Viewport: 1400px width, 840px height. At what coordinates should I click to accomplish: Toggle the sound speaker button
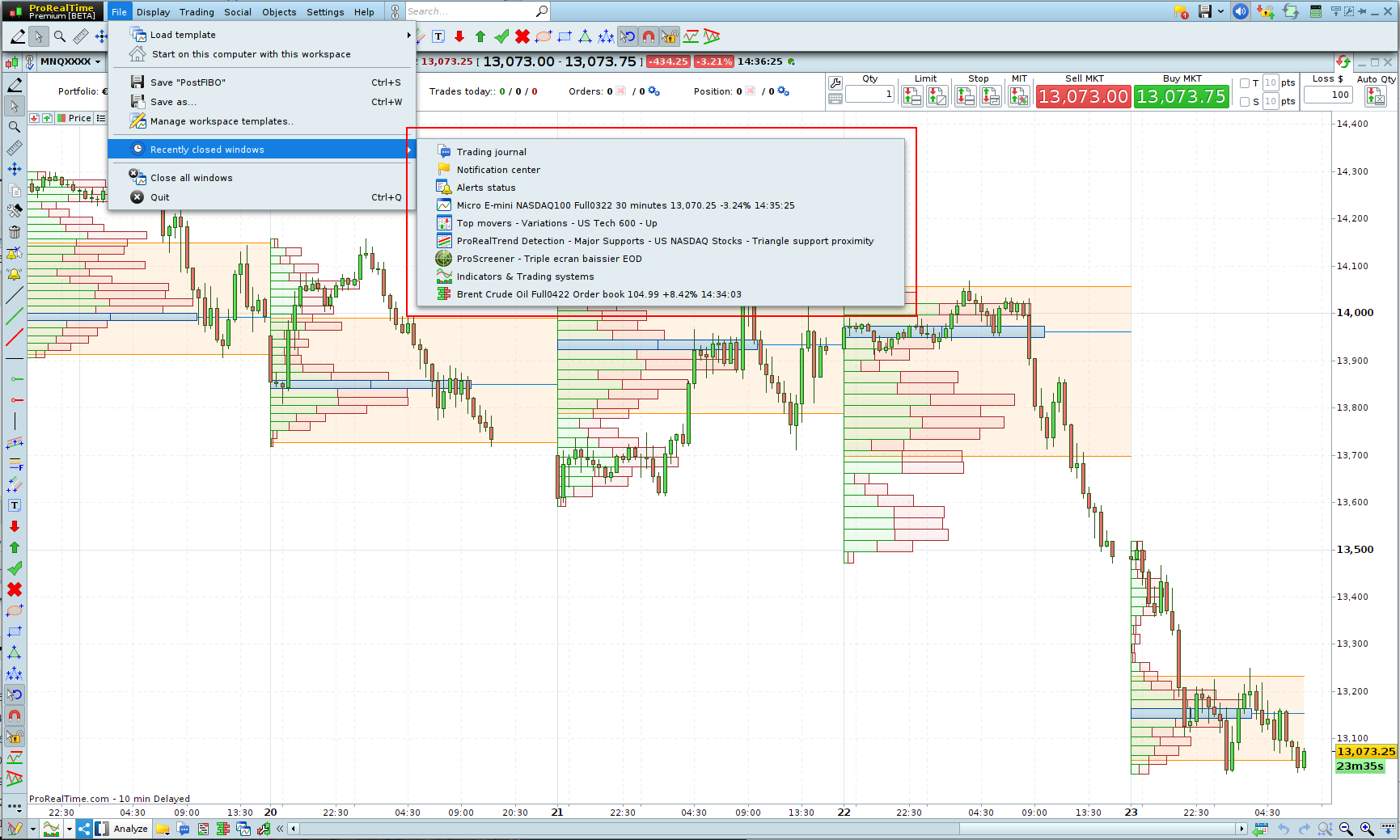(x=1241, y=11)
